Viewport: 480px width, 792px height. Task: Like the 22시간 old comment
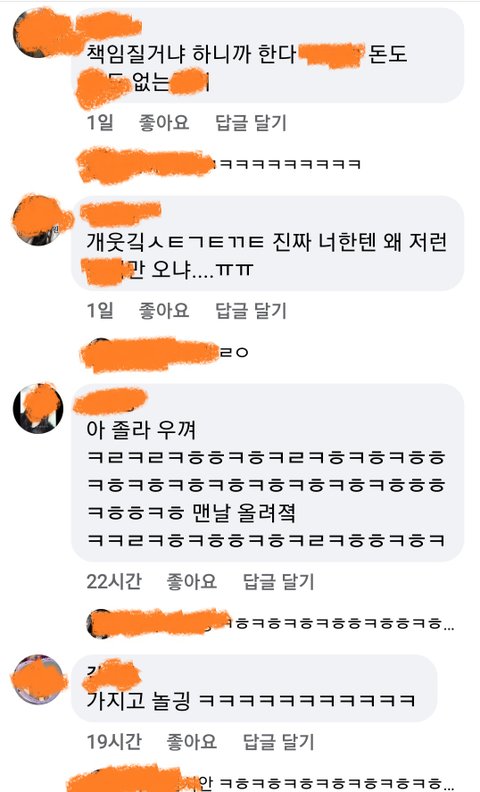[191, 581]
